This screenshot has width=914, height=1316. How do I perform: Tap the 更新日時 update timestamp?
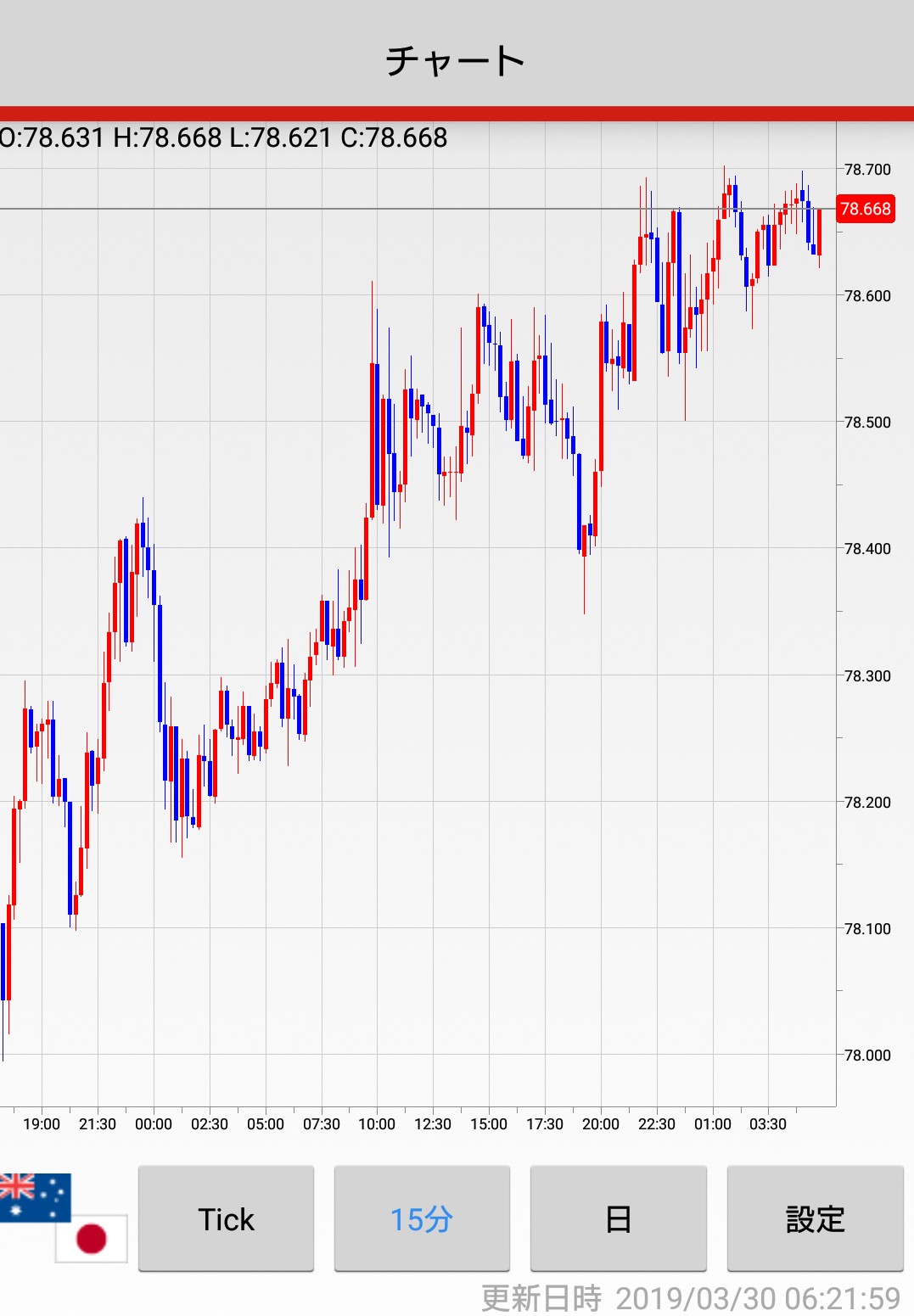click(690, 1298)
